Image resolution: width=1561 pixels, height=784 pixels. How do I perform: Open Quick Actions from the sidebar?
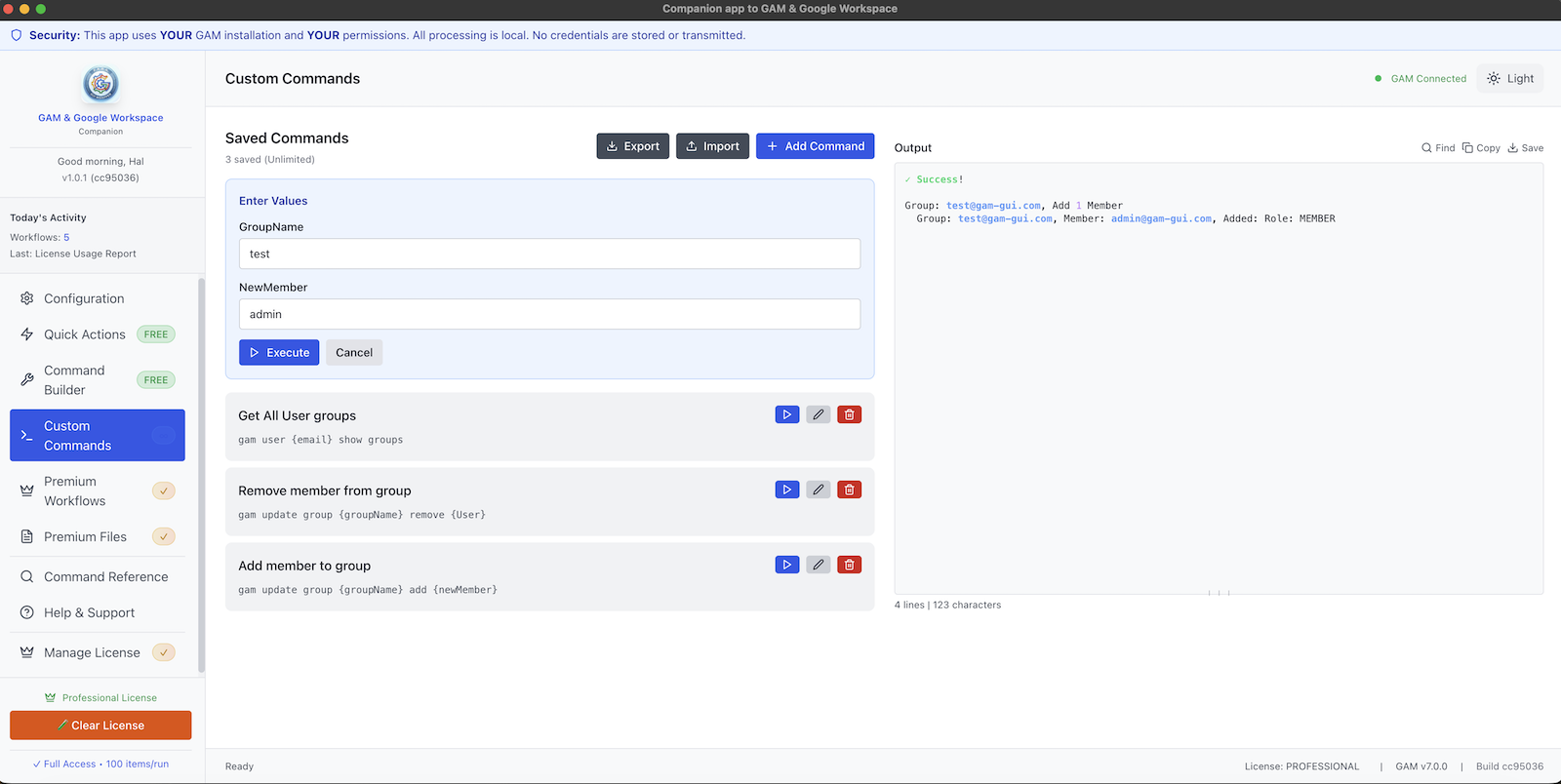point(98,334)
